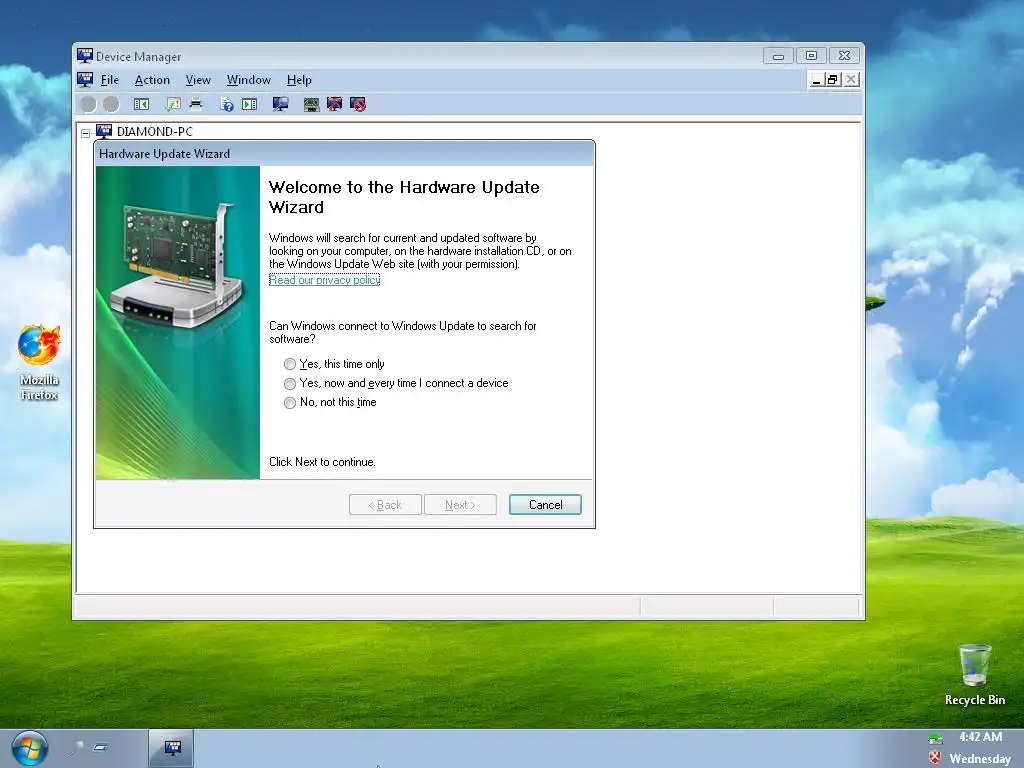1024x768 pixels.
Task: Click the search magnifier taskbar icon
Action: click(76, 748)
